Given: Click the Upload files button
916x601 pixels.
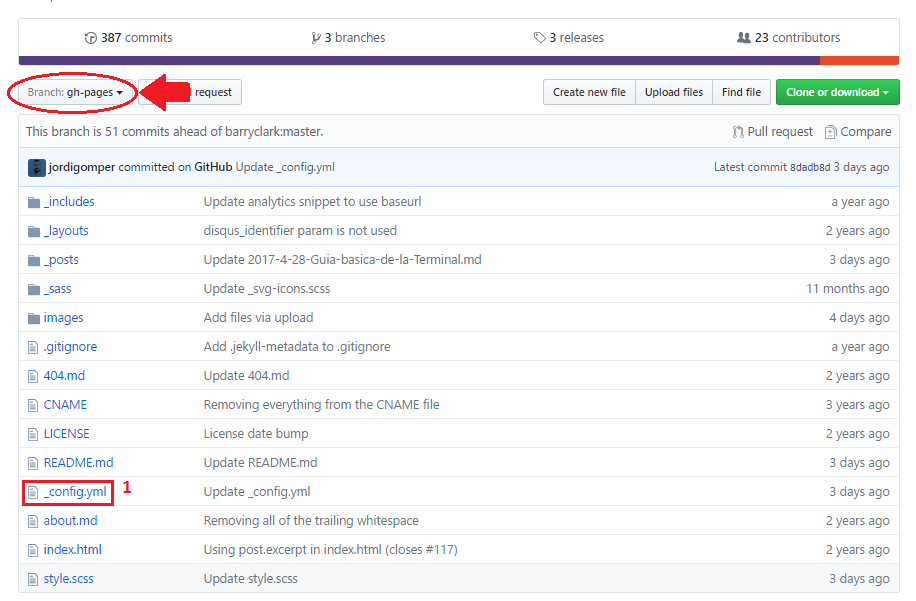Looking at the screenshot, I should tap(674, 92).
